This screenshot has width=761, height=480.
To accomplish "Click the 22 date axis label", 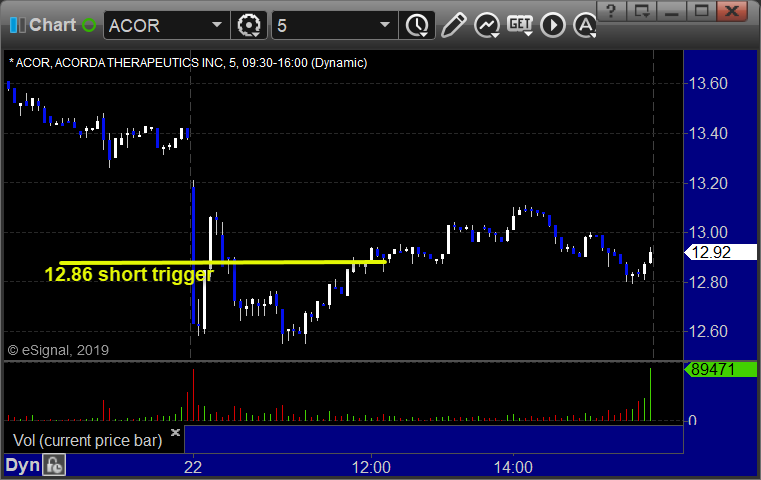I will [193, 467].
